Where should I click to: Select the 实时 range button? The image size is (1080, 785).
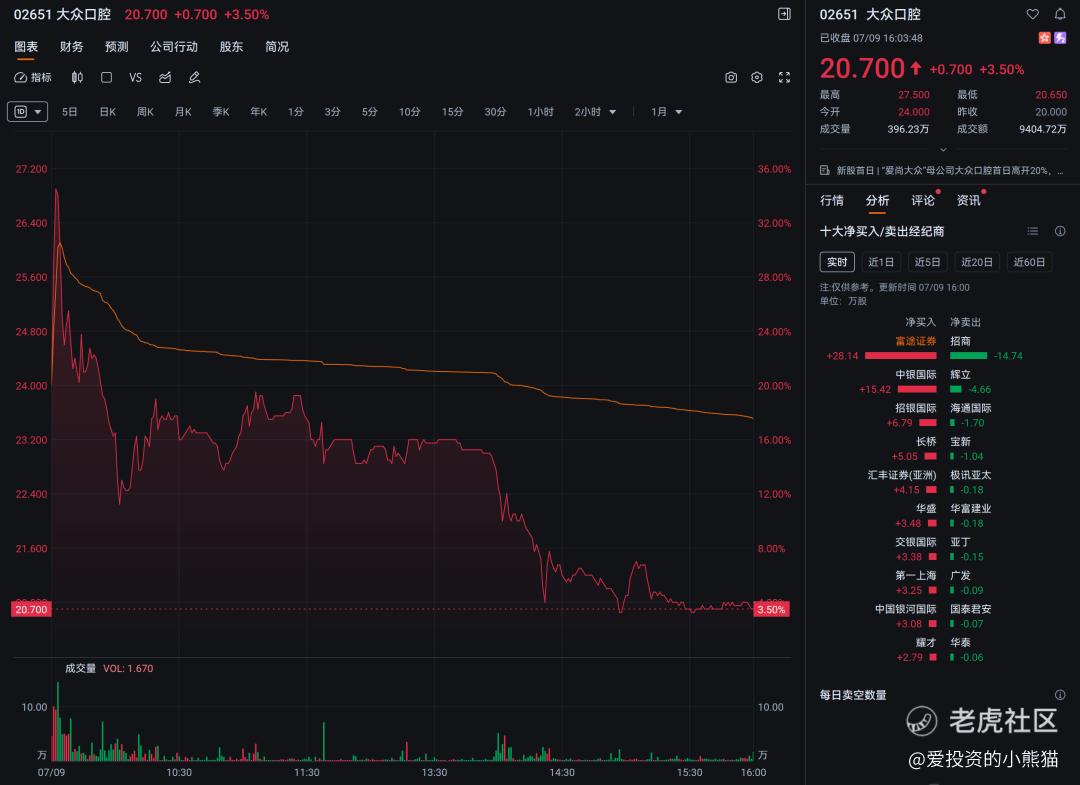[837, 262]
